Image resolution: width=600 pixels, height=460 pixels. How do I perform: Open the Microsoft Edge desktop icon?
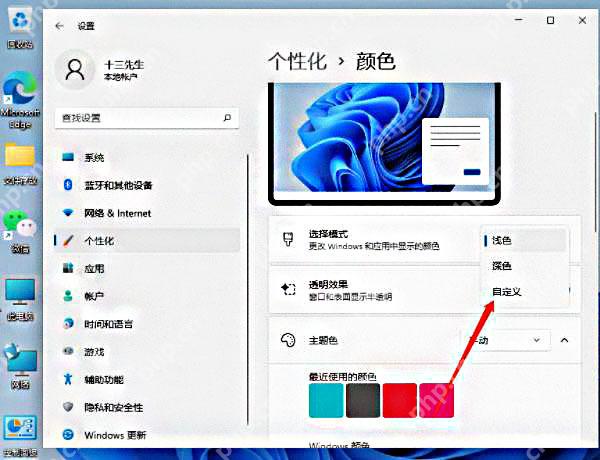20,101
